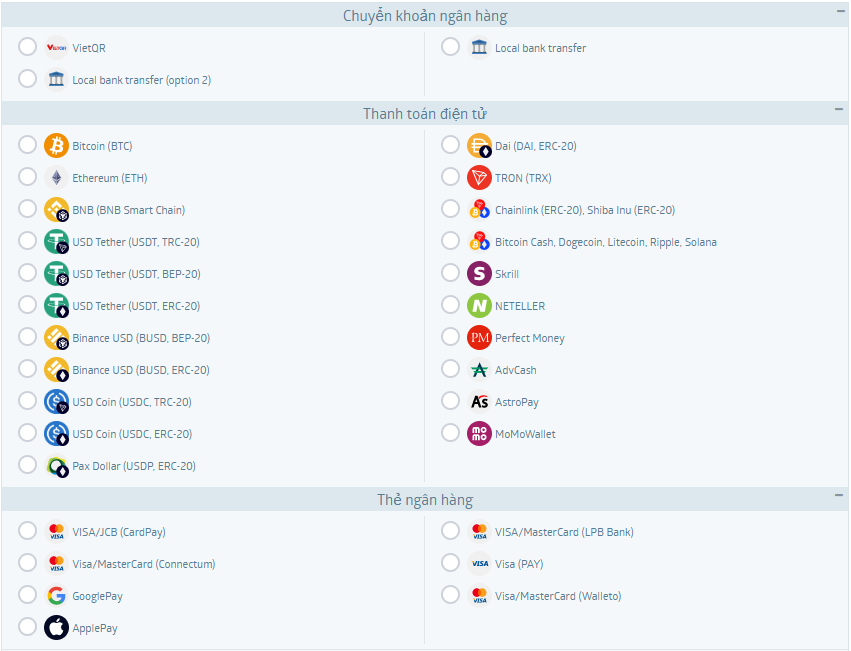
Task: Click Visa/MasterCard (Walleto) card icon
Action: click(479, 596)
